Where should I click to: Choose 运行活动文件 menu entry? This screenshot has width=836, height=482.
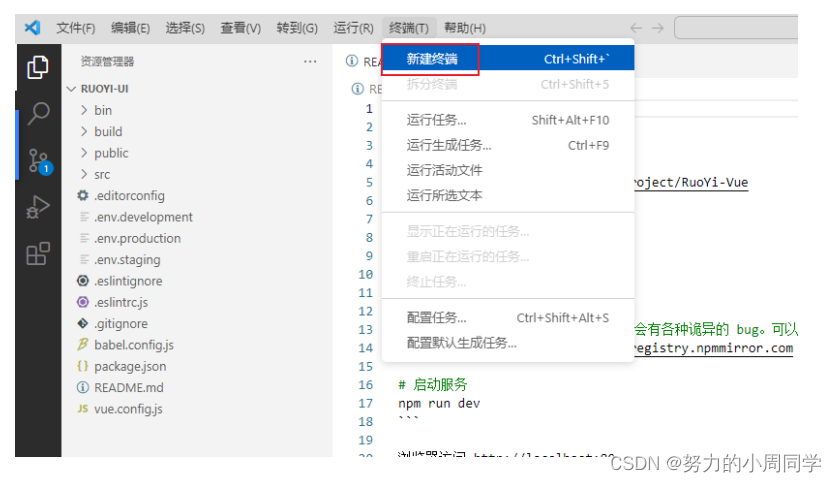coord(509,170)
